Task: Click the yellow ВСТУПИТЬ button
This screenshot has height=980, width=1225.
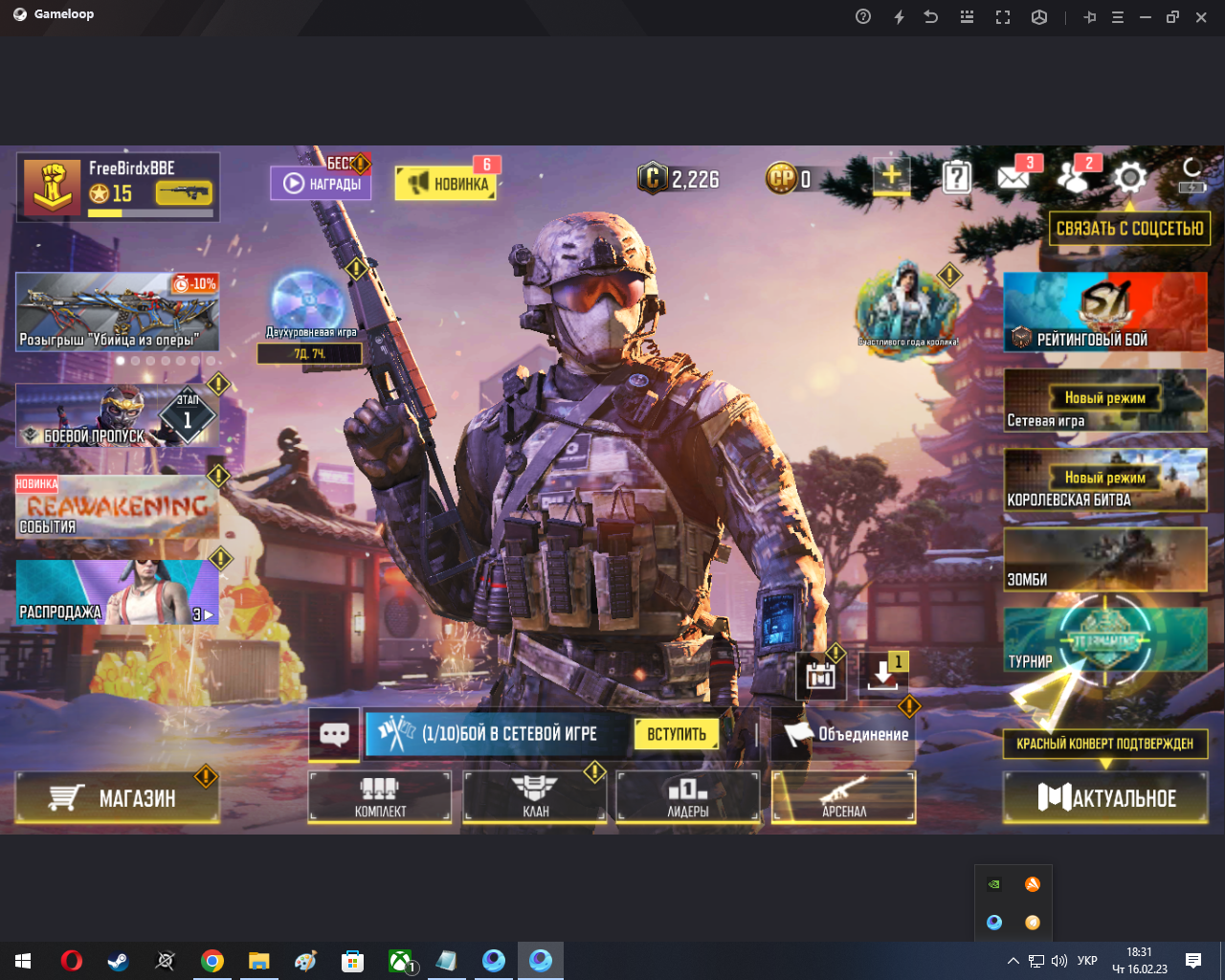Action: click(677, 734)
